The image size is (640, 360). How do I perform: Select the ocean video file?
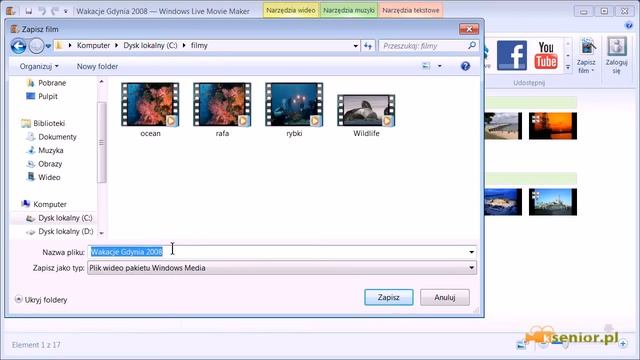coord(150,110)
